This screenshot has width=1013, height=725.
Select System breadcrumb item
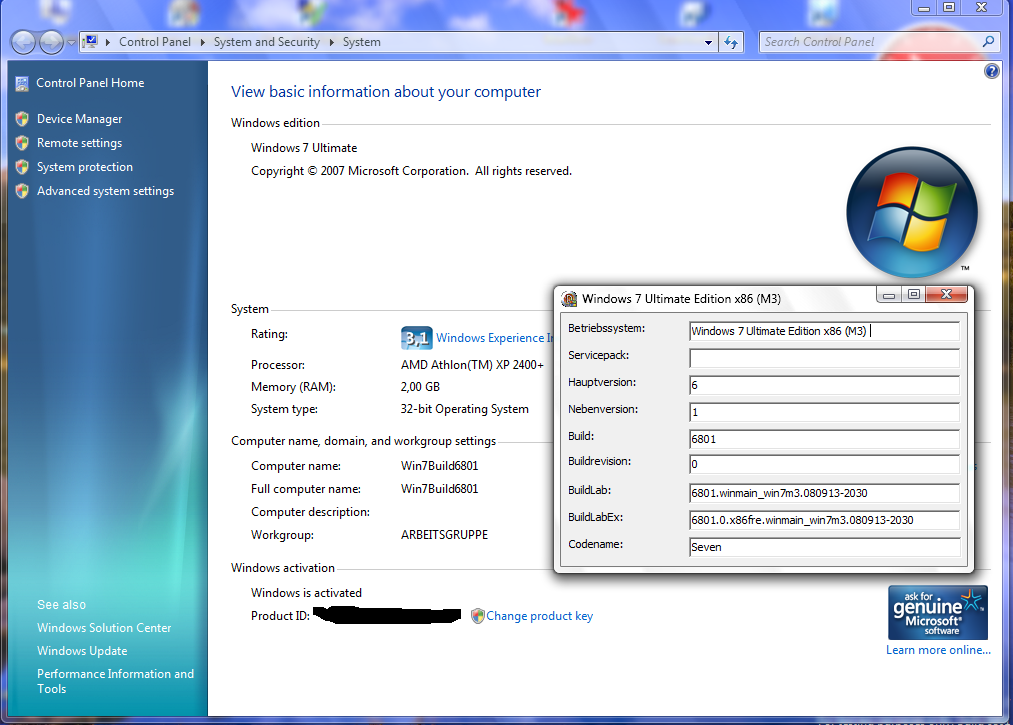tap(362, 42)
